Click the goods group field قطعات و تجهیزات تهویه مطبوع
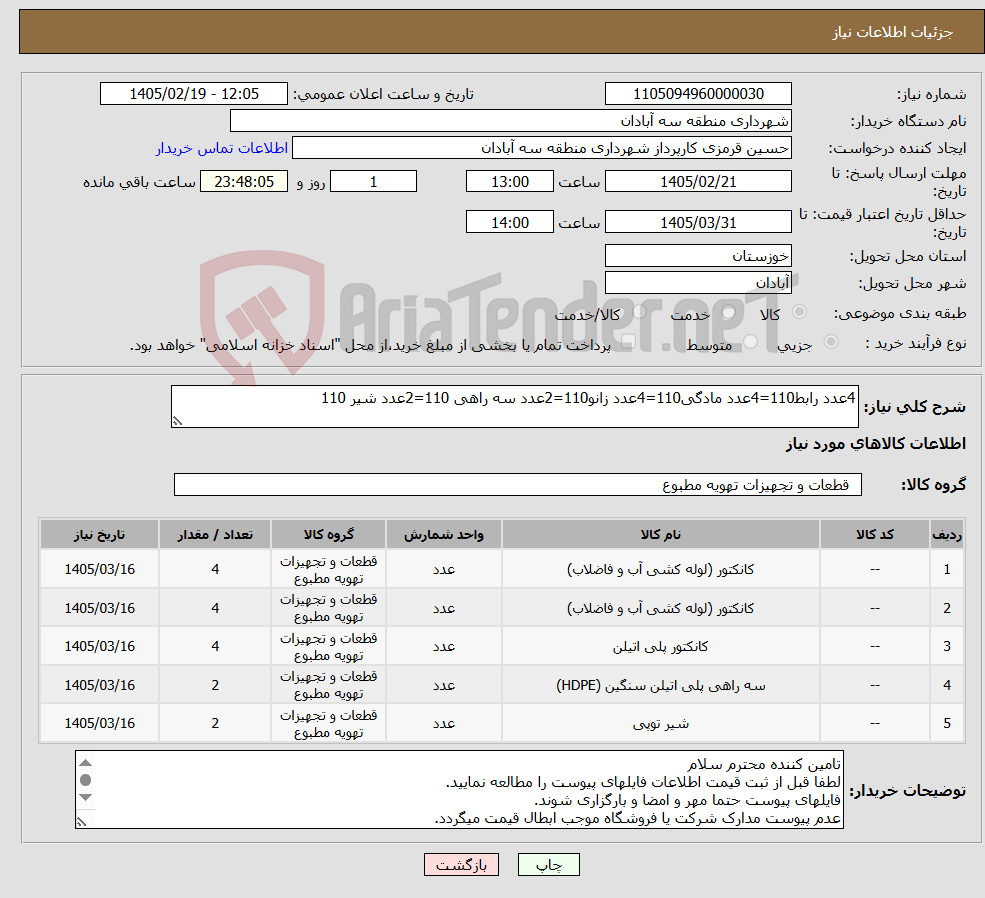 point(518,485)
